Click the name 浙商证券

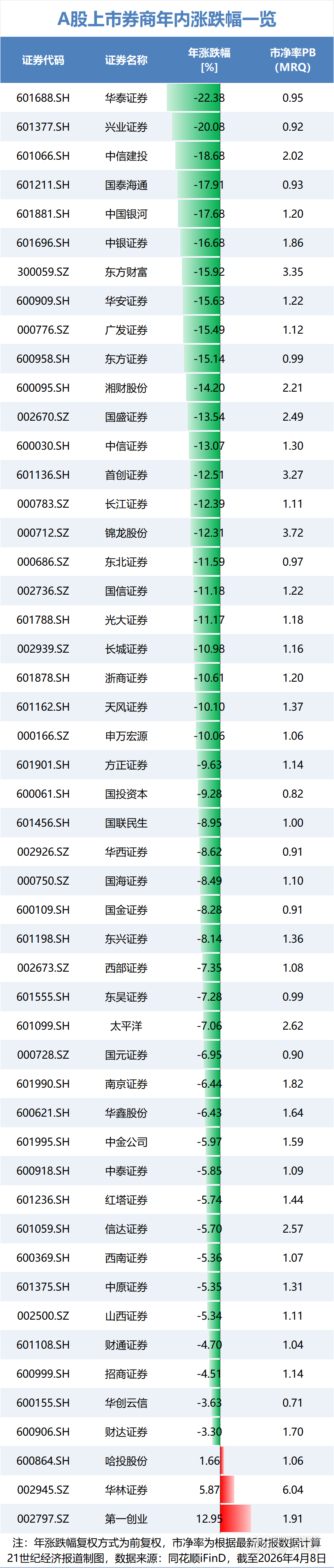click(x=126, y=678)
